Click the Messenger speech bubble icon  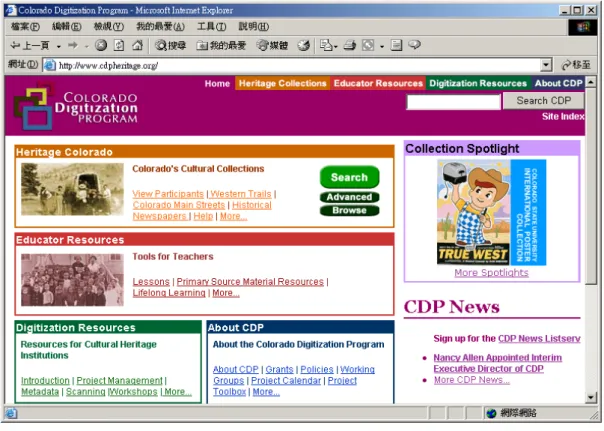(414, 45)
